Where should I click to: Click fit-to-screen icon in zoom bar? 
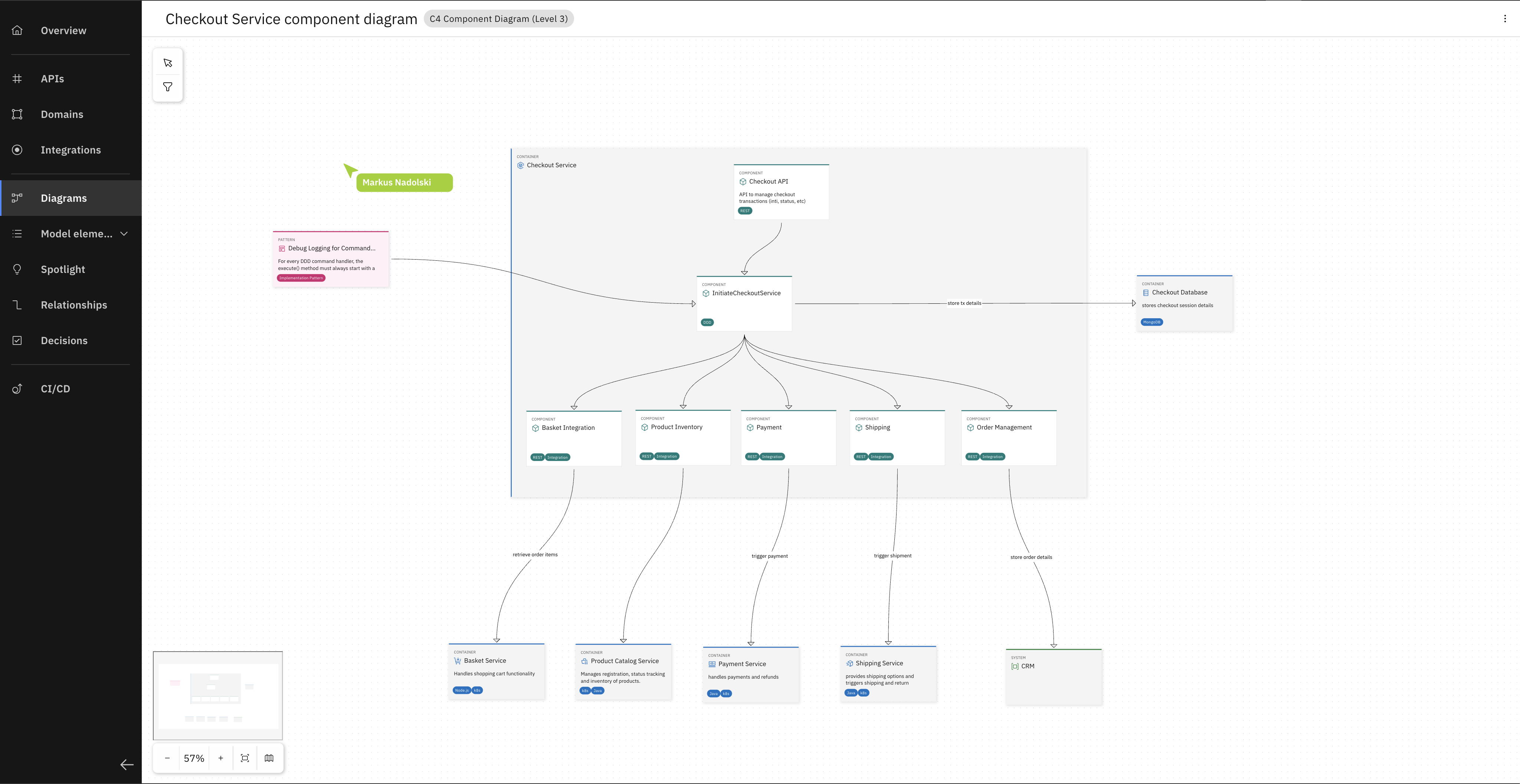[245, 758]
